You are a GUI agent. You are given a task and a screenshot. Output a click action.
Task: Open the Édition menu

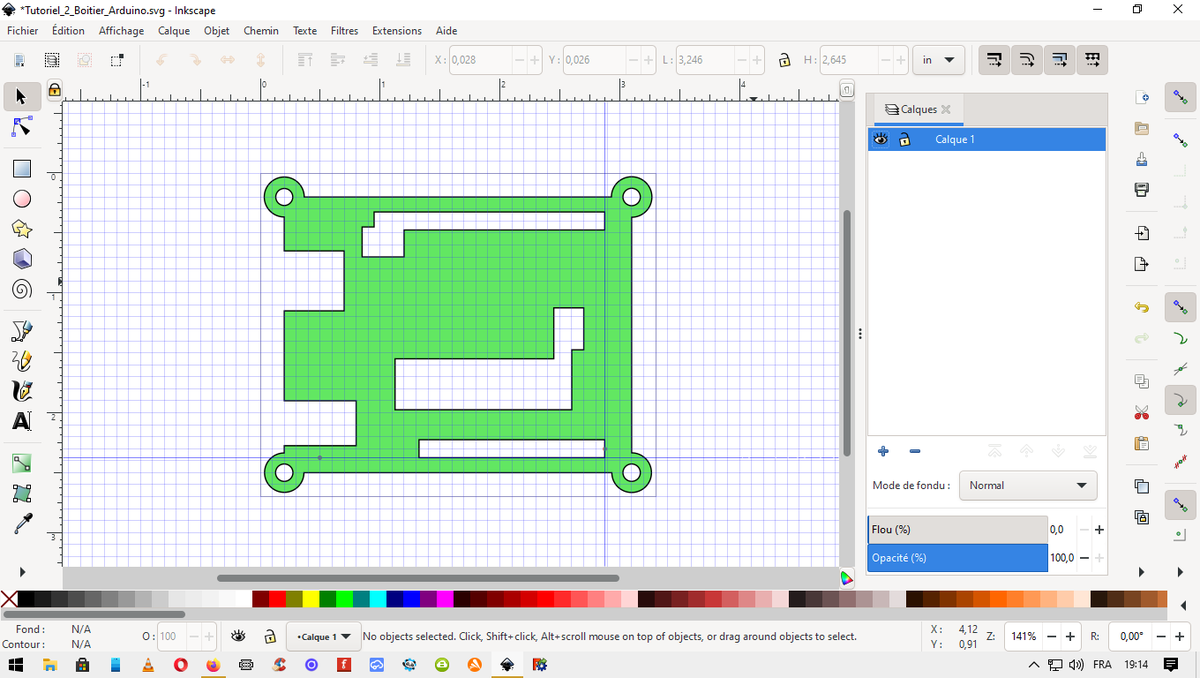coord(68,31)
